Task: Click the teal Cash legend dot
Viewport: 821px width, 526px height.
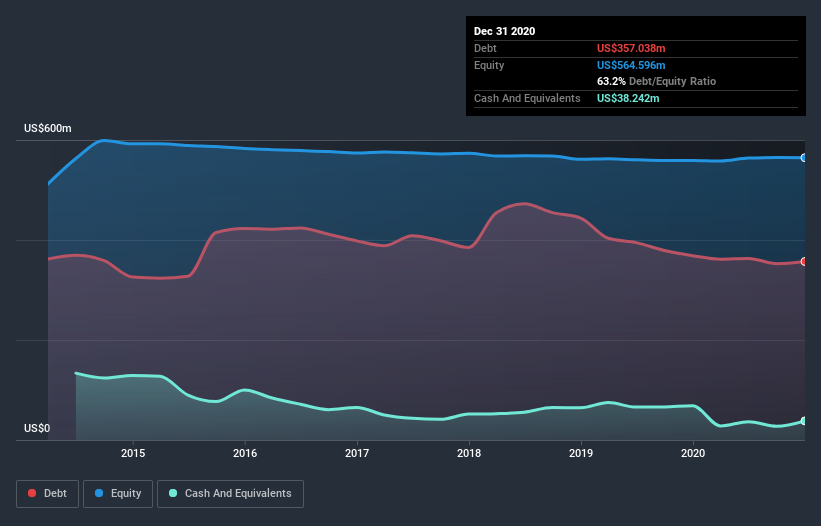Action: (173, 493)
